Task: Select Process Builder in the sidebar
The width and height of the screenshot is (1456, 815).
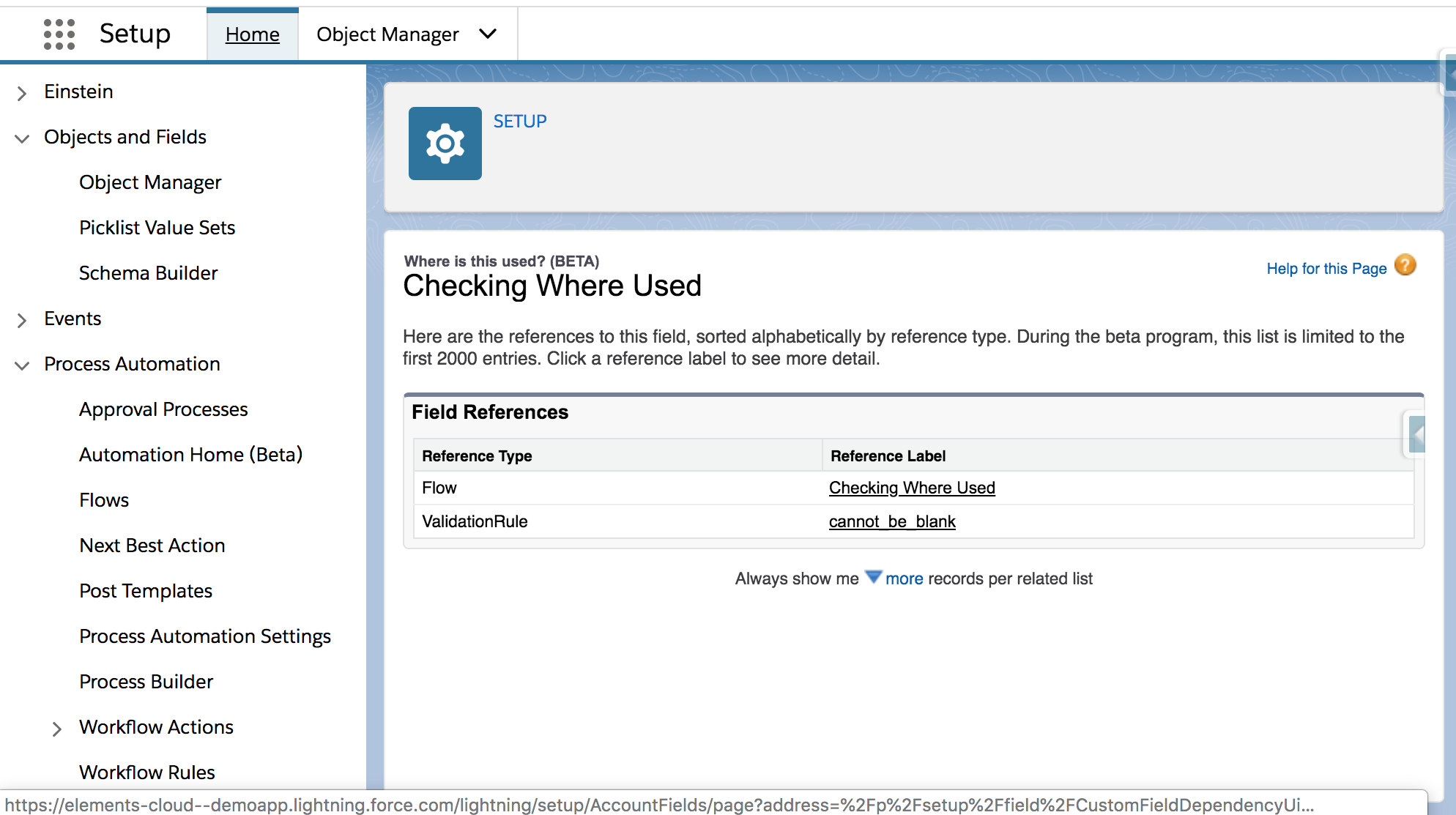Action: (146, 682)
